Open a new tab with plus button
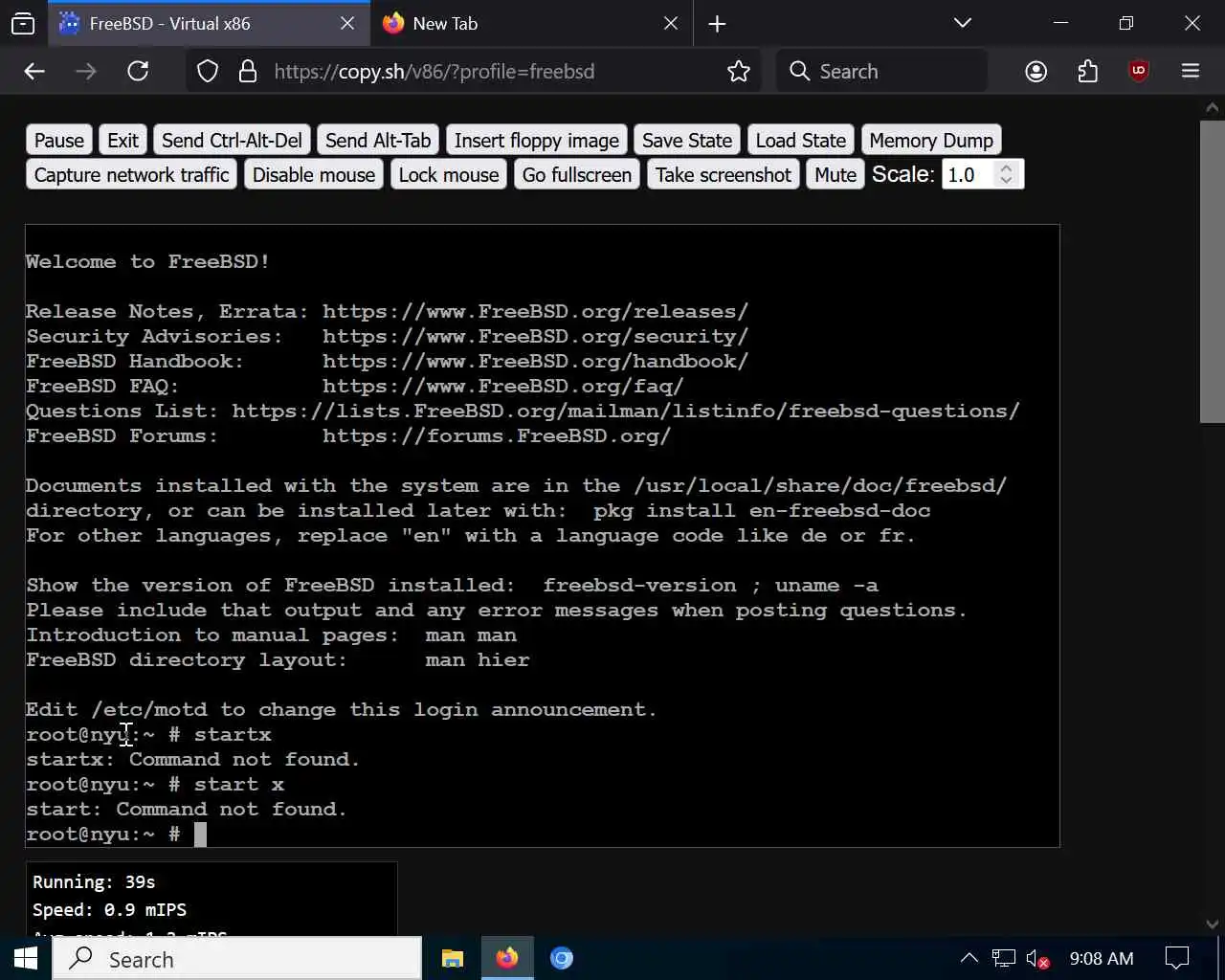 pyautogui.click(x=717, y=24)
